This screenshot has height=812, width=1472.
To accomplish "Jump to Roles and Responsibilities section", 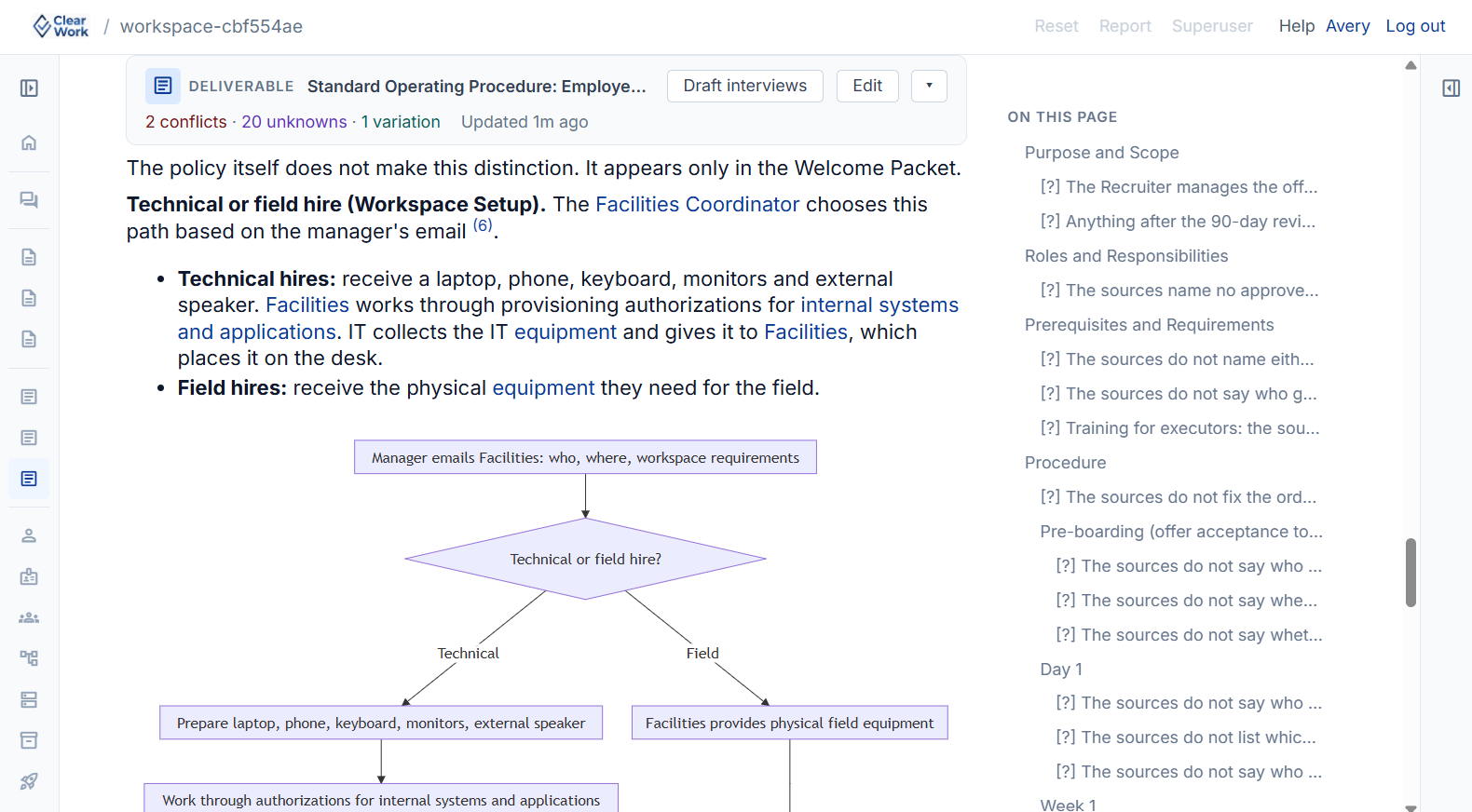I will pos(1126,256).
